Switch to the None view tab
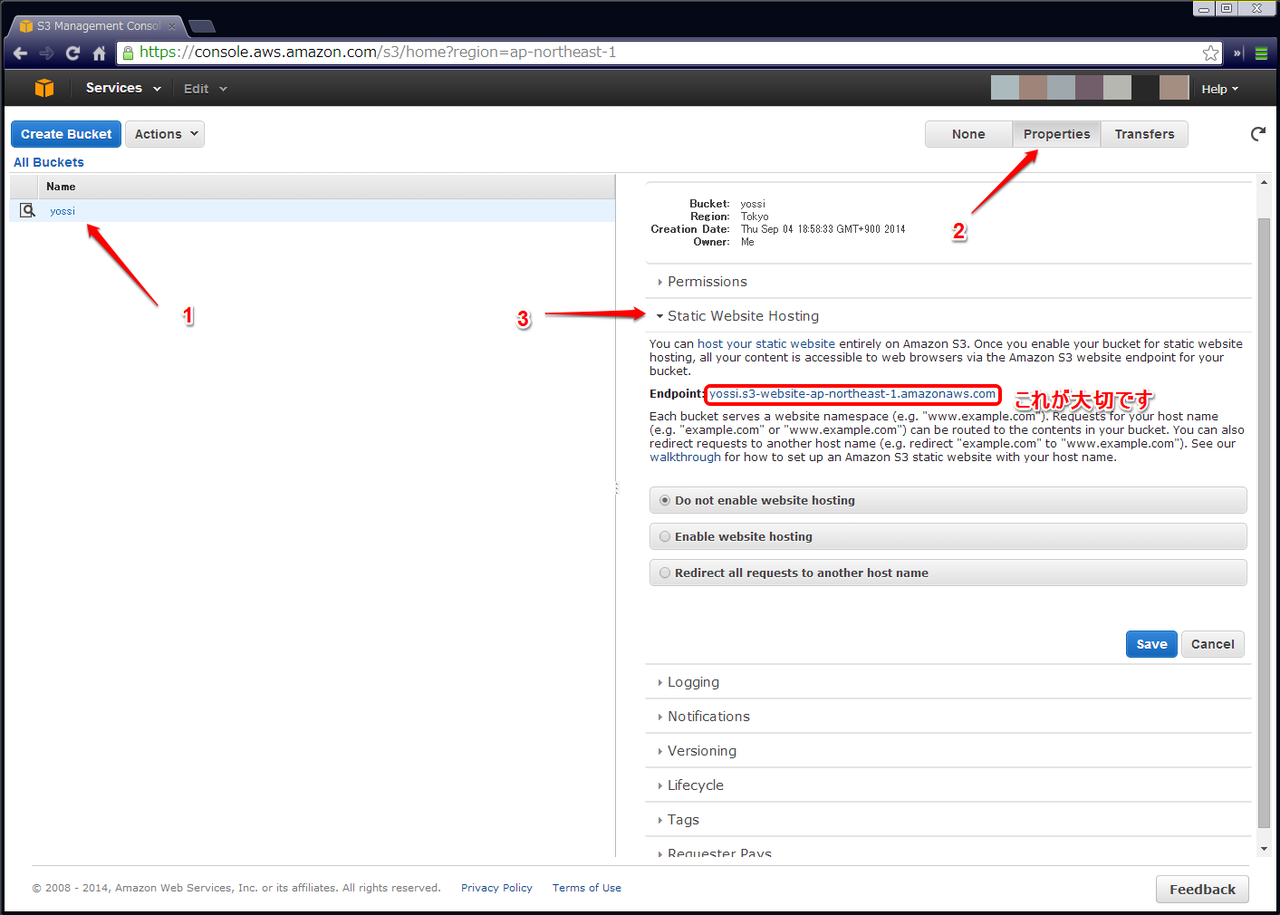Image resolution: width=1280 pixels, height=915 pixels. tap(968, 134)
